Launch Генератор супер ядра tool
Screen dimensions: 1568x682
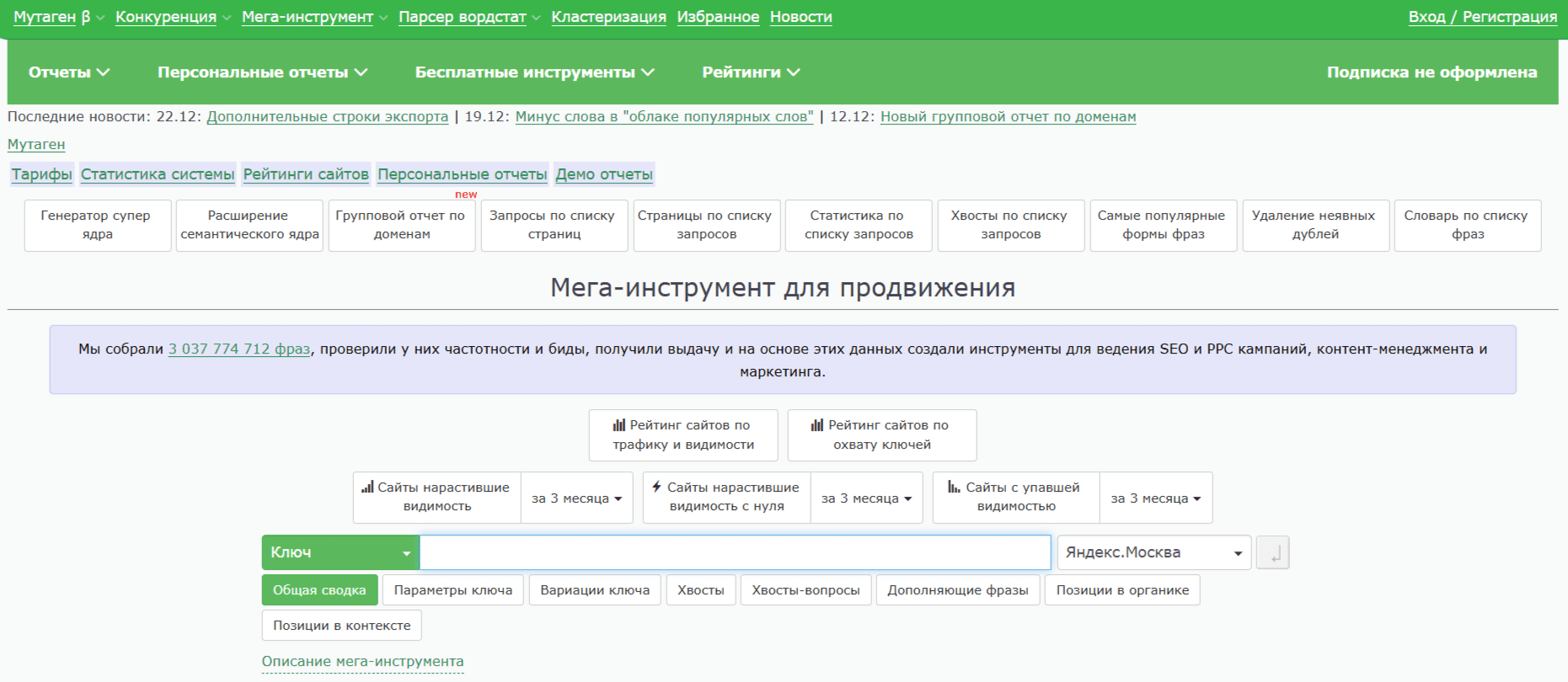(x=98, y=226)
